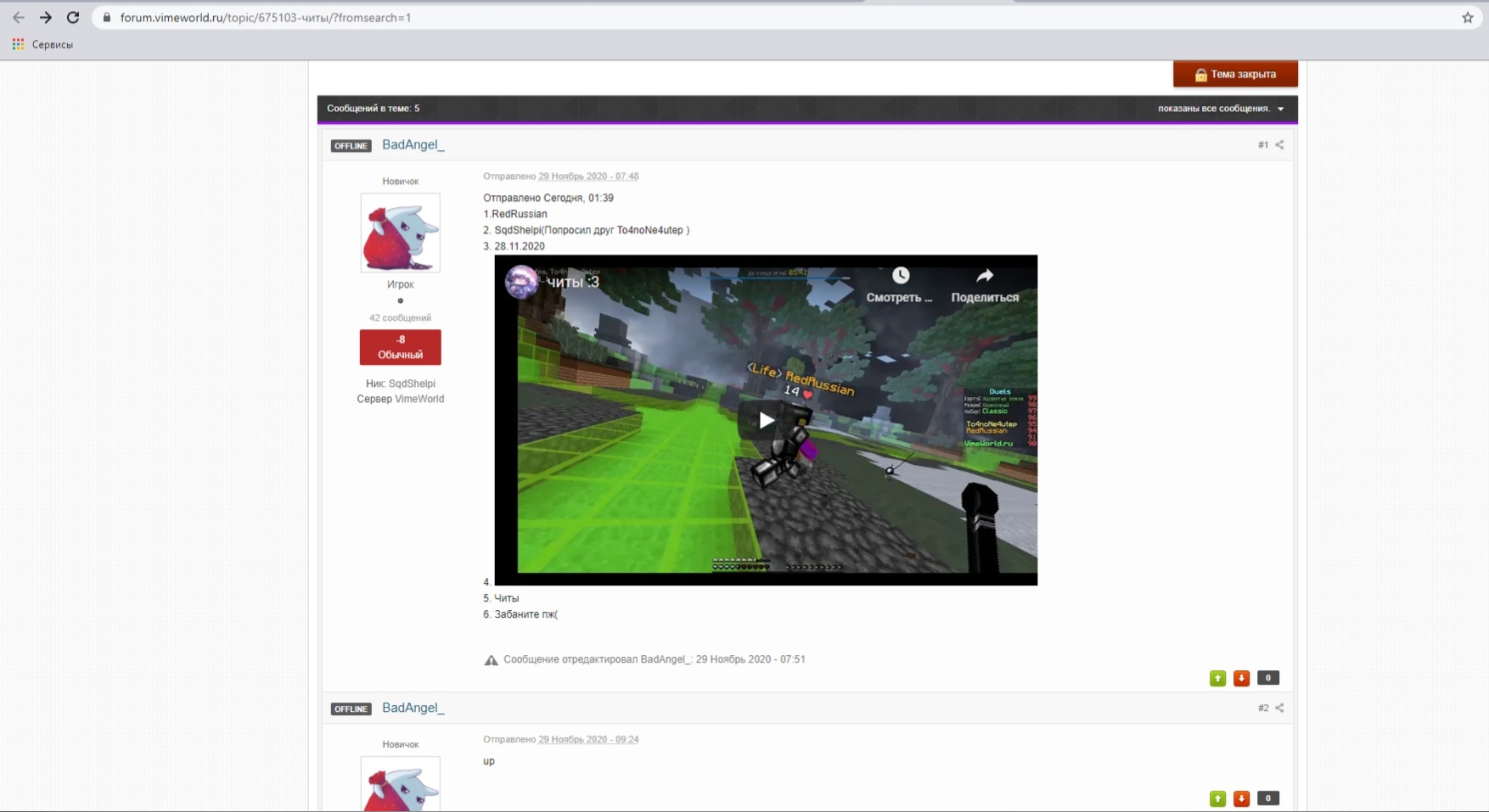Screen dimensions: 1489x812
Task: Click the #2 post permalink
Action: click(1263, 708)
